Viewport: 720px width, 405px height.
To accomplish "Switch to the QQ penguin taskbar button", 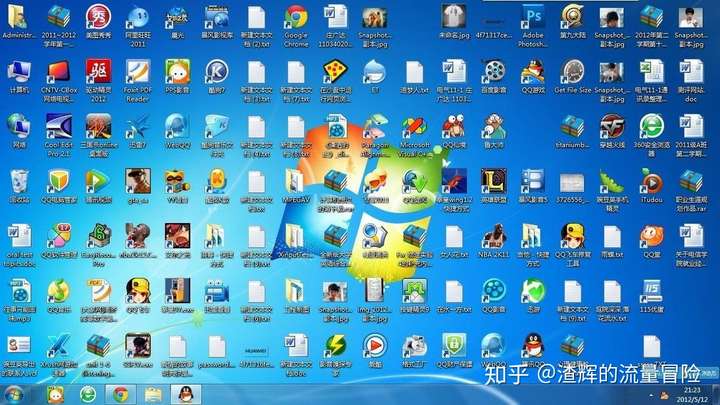I will [186, 395].
